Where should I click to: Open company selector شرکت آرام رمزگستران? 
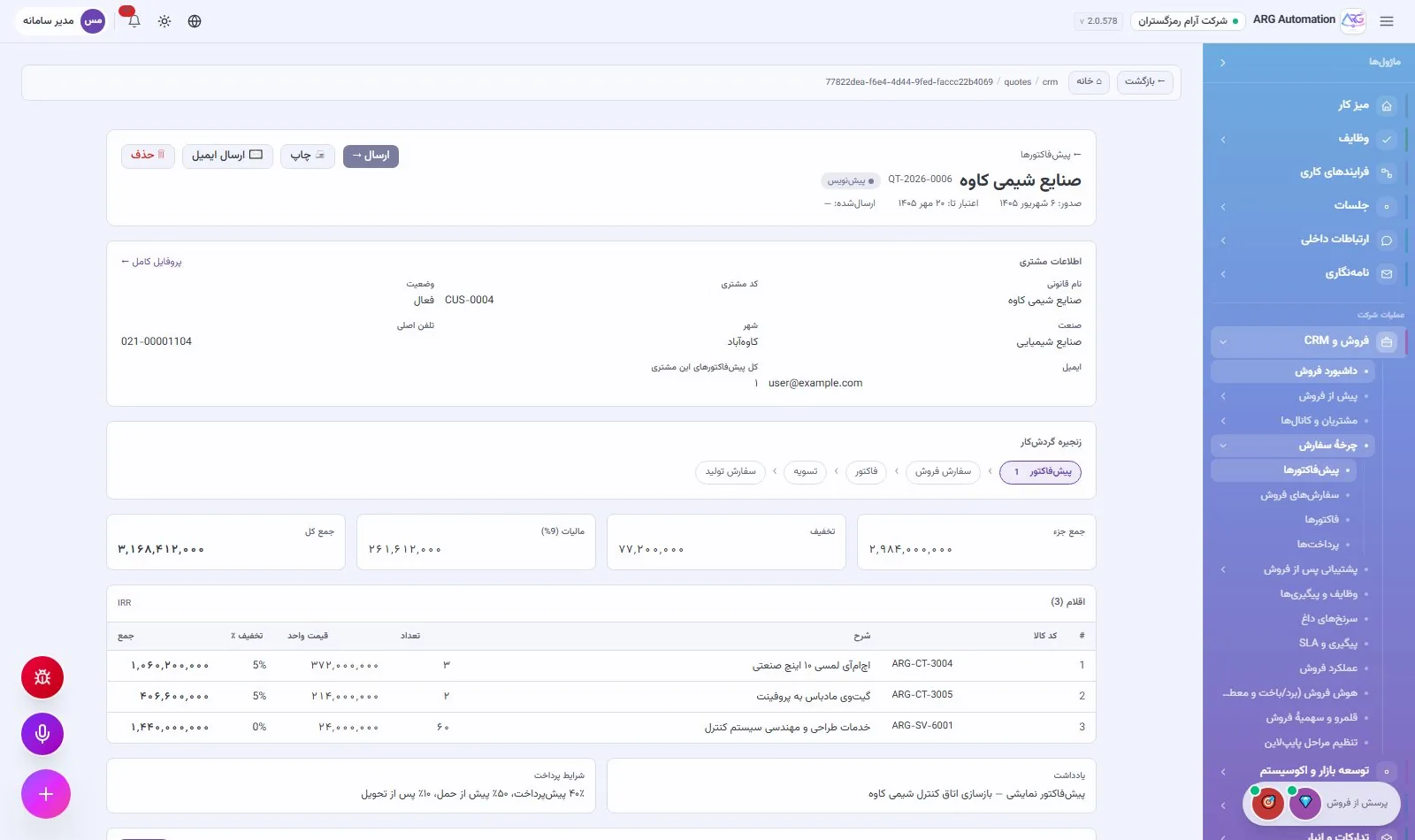click(1188, 20)
